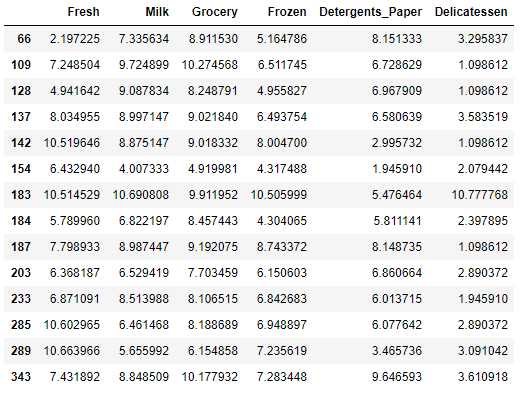
Task: Select row index 154
Action: (x=21, y=169)
